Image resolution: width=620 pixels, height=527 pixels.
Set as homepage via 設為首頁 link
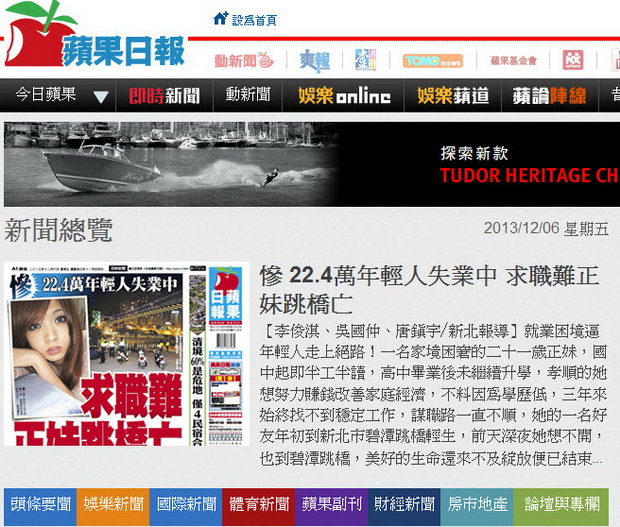254,20
